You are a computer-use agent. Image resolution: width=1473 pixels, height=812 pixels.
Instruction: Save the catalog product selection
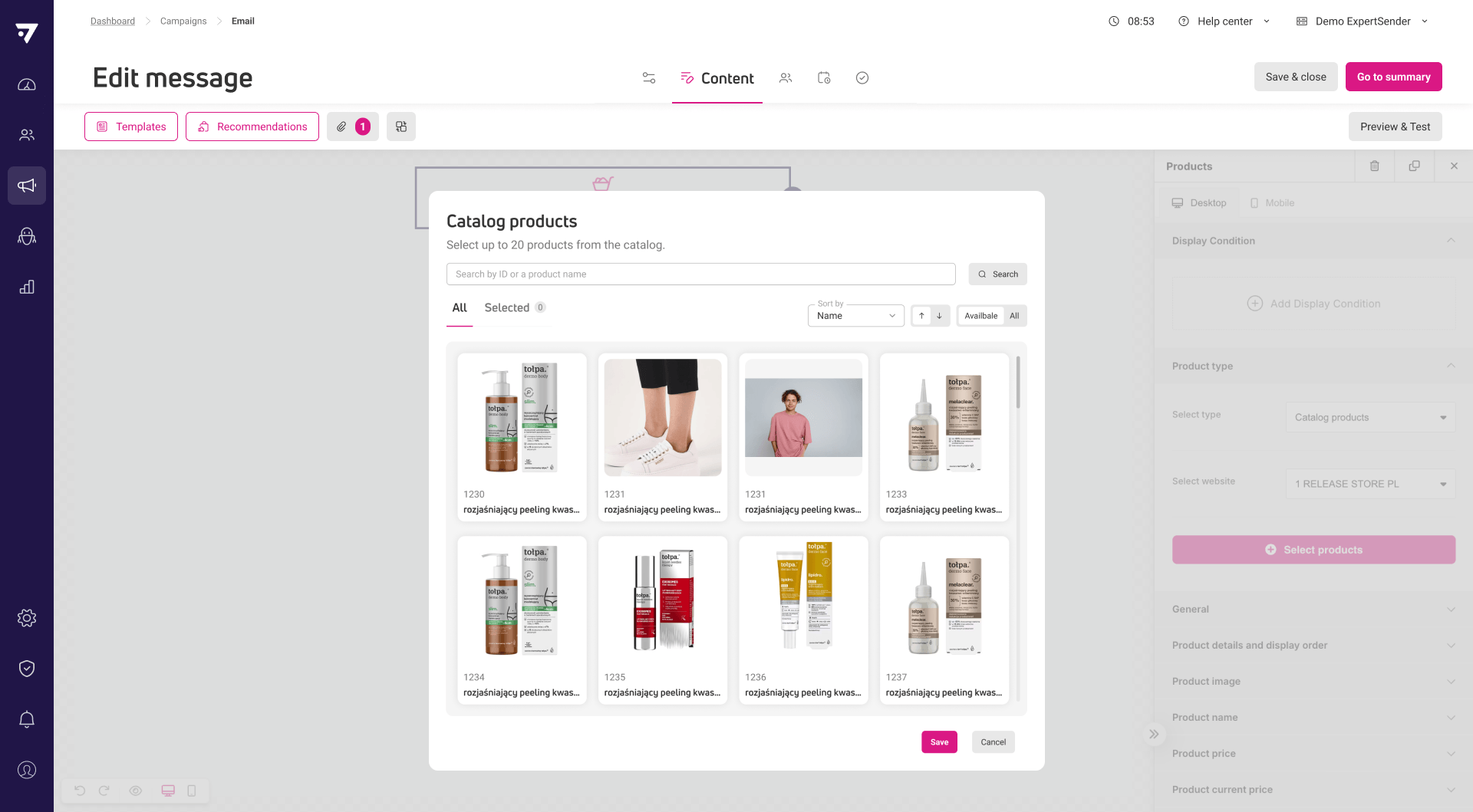pyautogui.click(x=939, y=742)
